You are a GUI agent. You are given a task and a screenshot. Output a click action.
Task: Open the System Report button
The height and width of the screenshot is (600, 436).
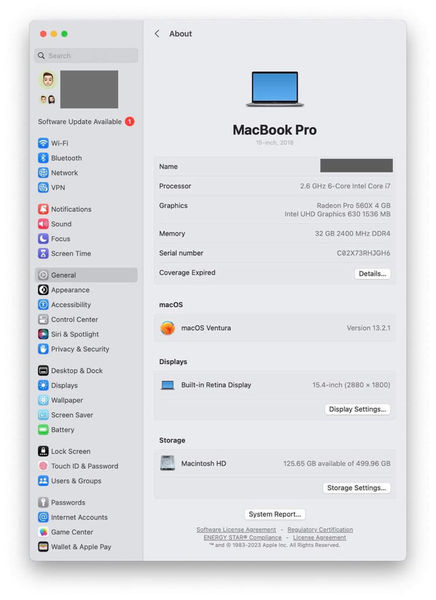click(x=275, y=514)
